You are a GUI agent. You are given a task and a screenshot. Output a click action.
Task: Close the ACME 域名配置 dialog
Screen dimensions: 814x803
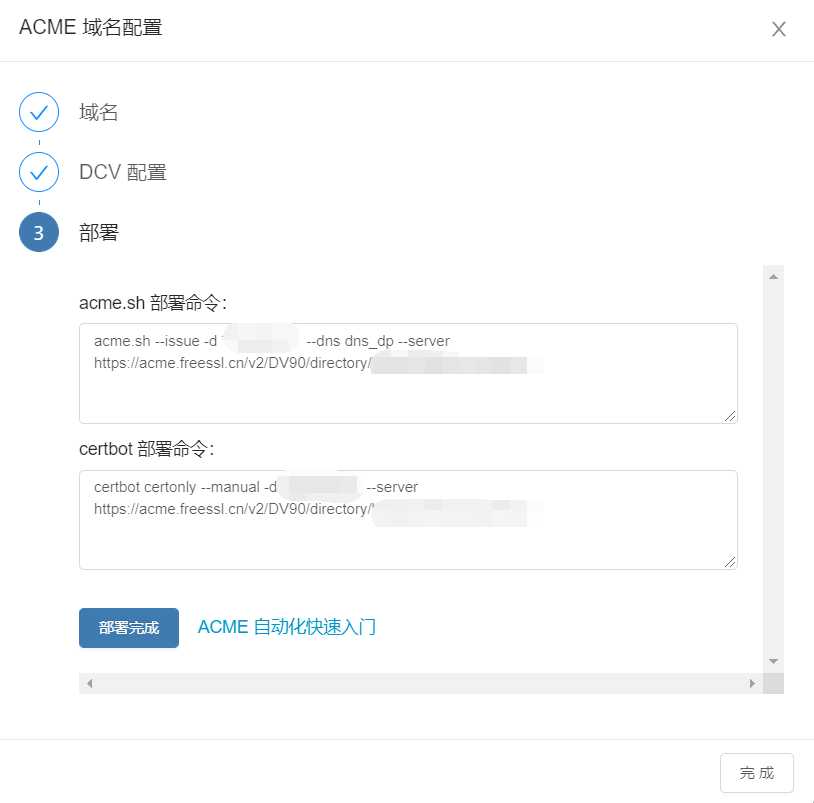tap(778, 29)
